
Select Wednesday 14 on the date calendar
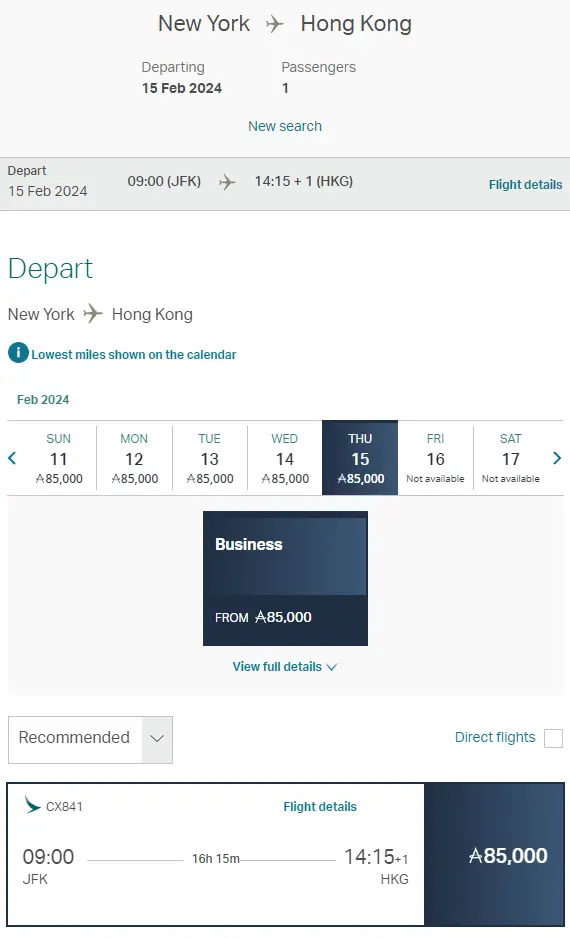pyautogui.click(x=285, y=458)
